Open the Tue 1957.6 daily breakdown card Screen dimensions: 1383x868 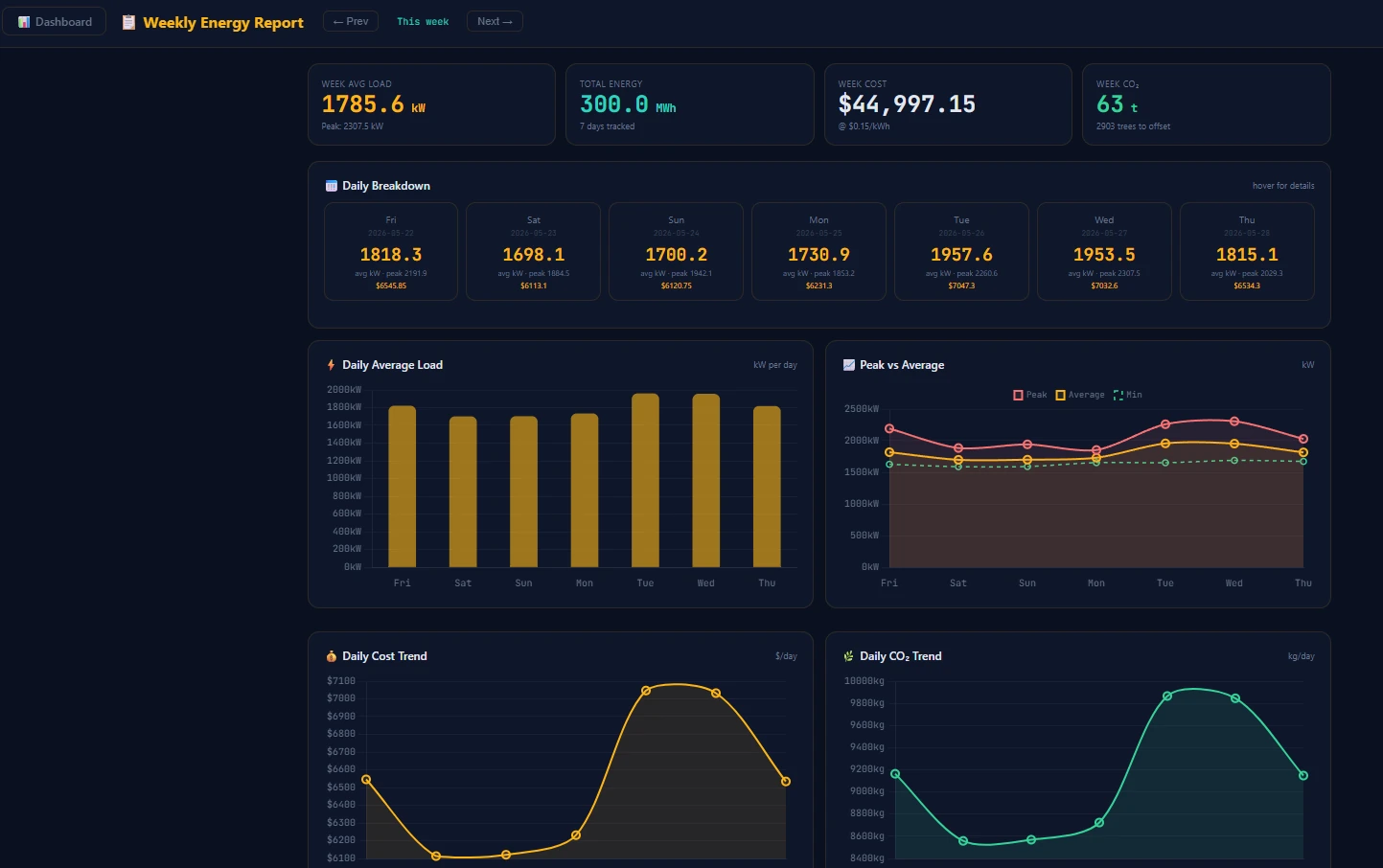(961, 252)
